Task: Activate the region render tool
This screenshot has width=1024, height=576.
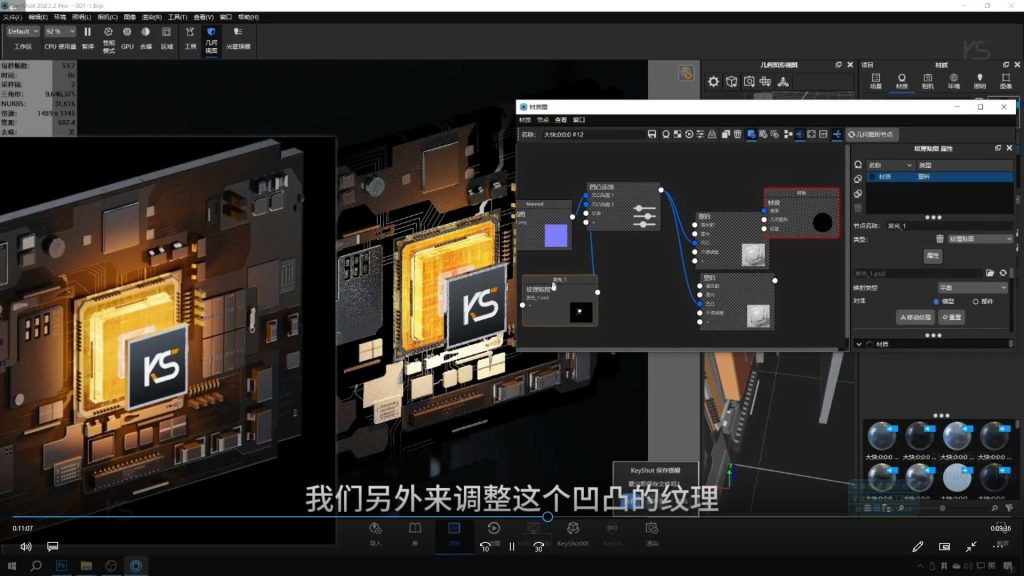Action: tap(167, 38)
